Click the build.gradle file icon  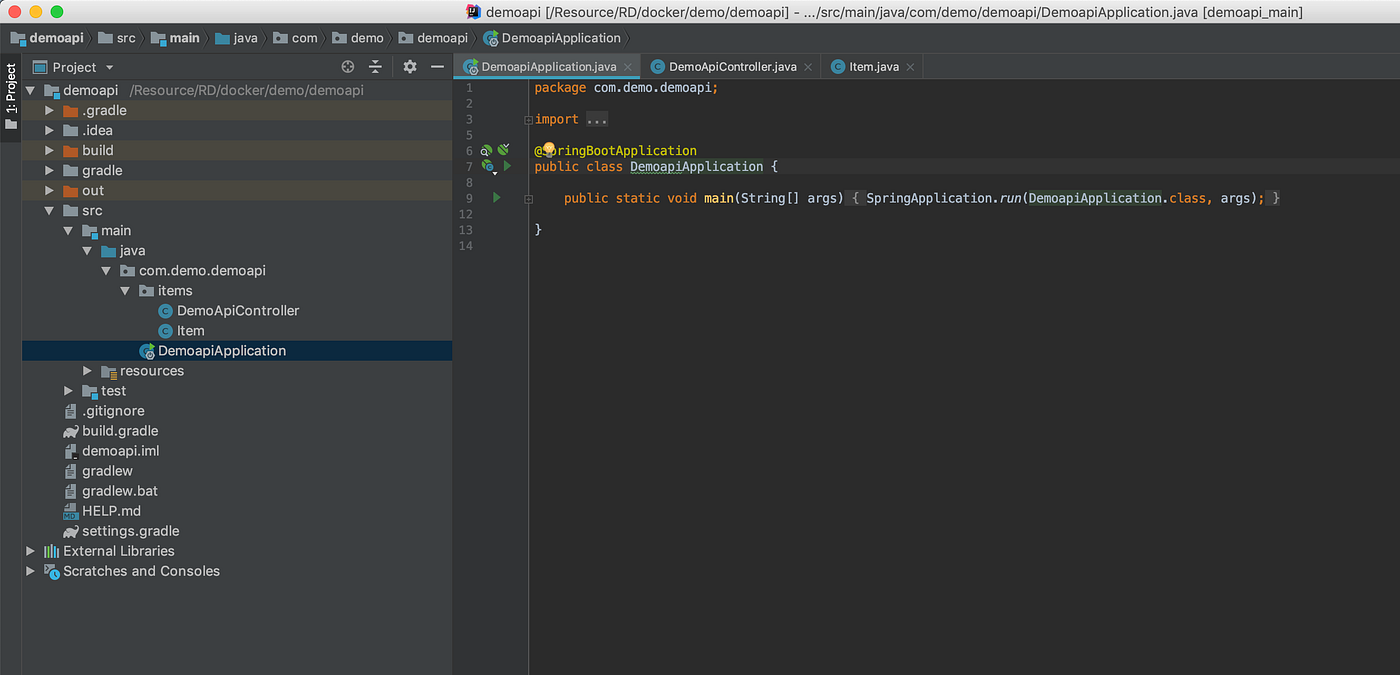pyautogui.click(x=70, y=431)
